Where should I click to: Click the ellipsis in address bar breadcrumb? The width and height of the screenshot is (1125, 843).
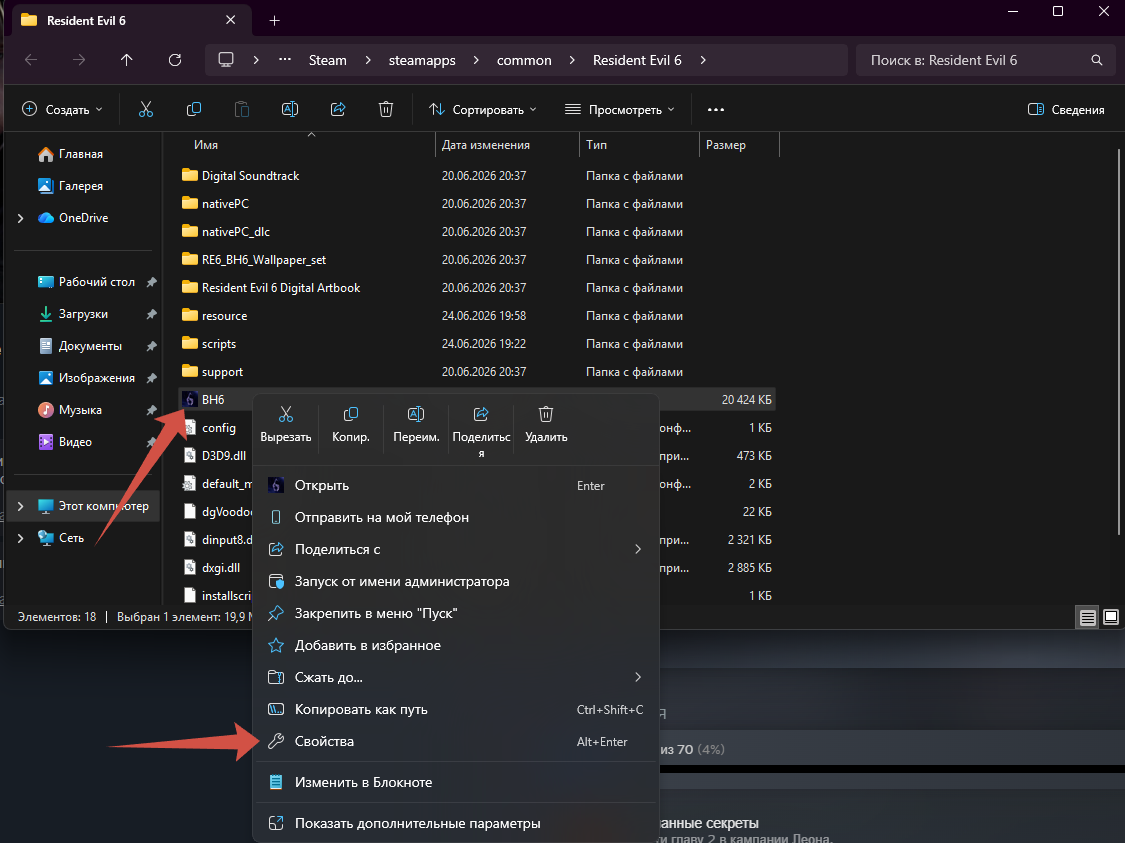tap(285, 60)
